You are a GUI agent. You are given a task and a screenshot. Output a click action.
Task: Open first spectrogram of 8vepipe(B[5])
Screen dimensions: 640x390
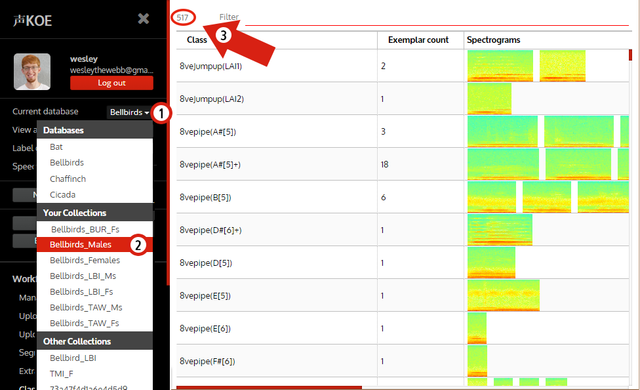tap(491, 197)
